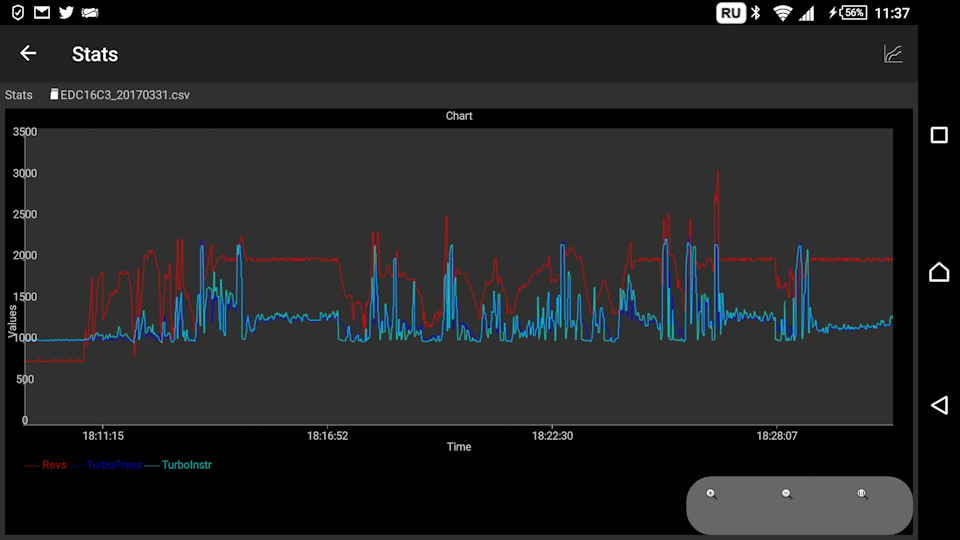Tap the 500 value axis label
The width and height of the screenshot is (960, 540).
coord(25,379)
